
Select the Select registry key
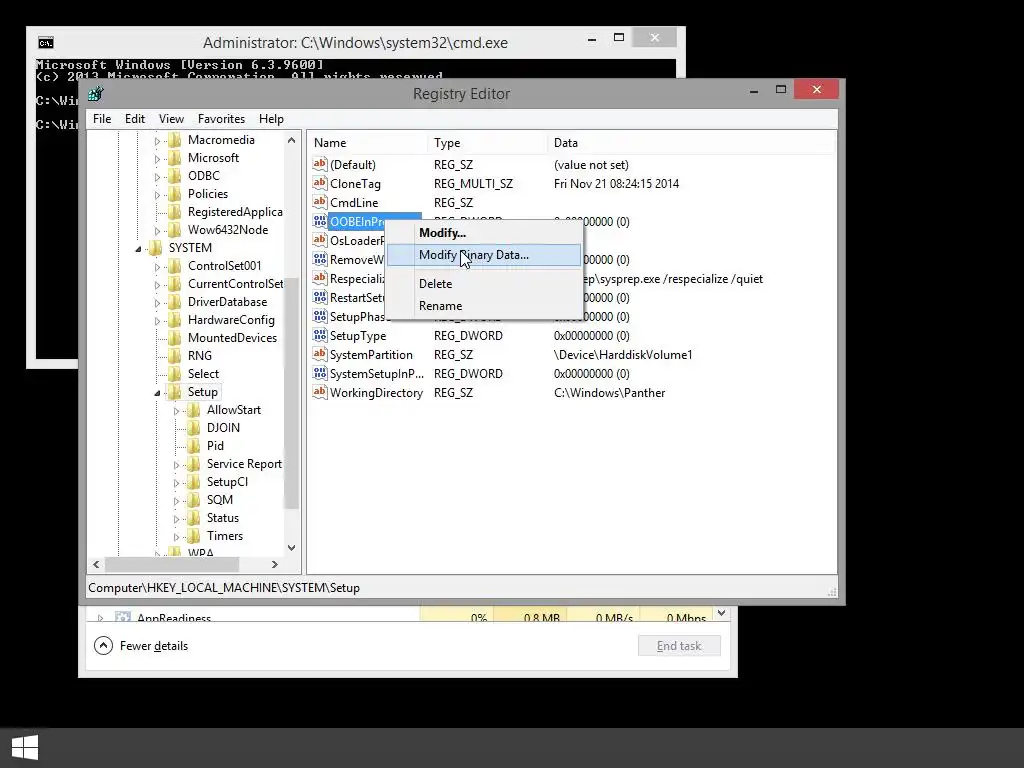[x=203, y=374]
